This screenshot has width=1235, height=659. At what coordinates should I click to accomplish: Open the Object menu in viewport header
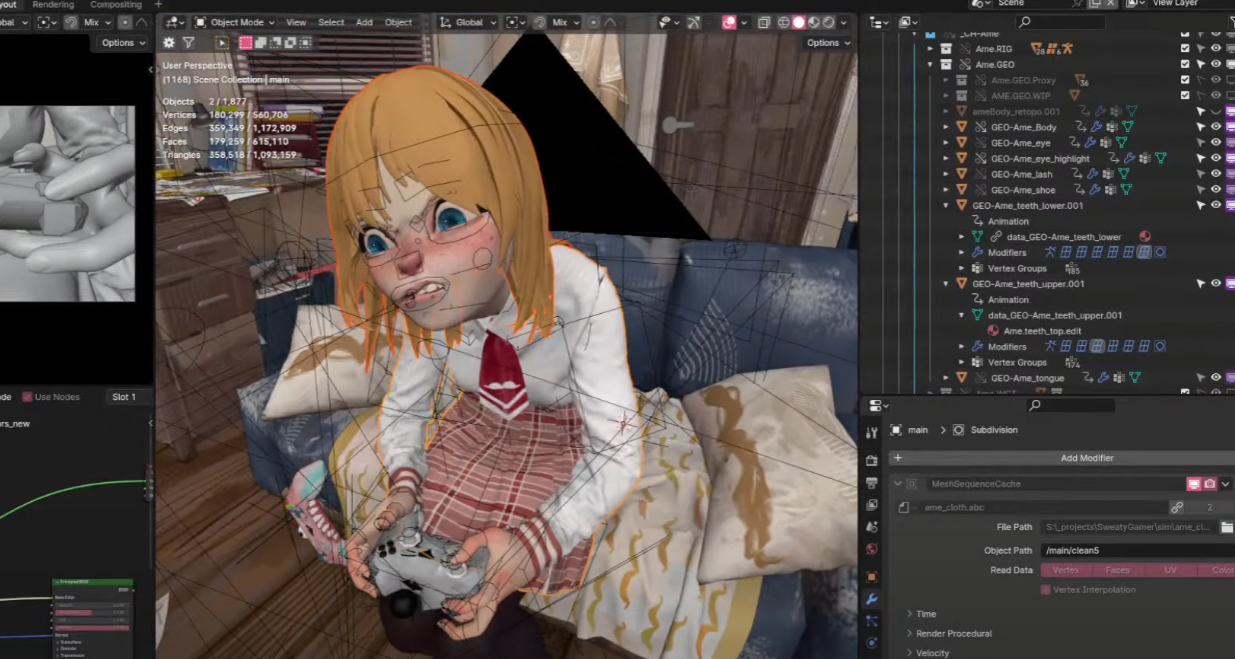[398, 22]
